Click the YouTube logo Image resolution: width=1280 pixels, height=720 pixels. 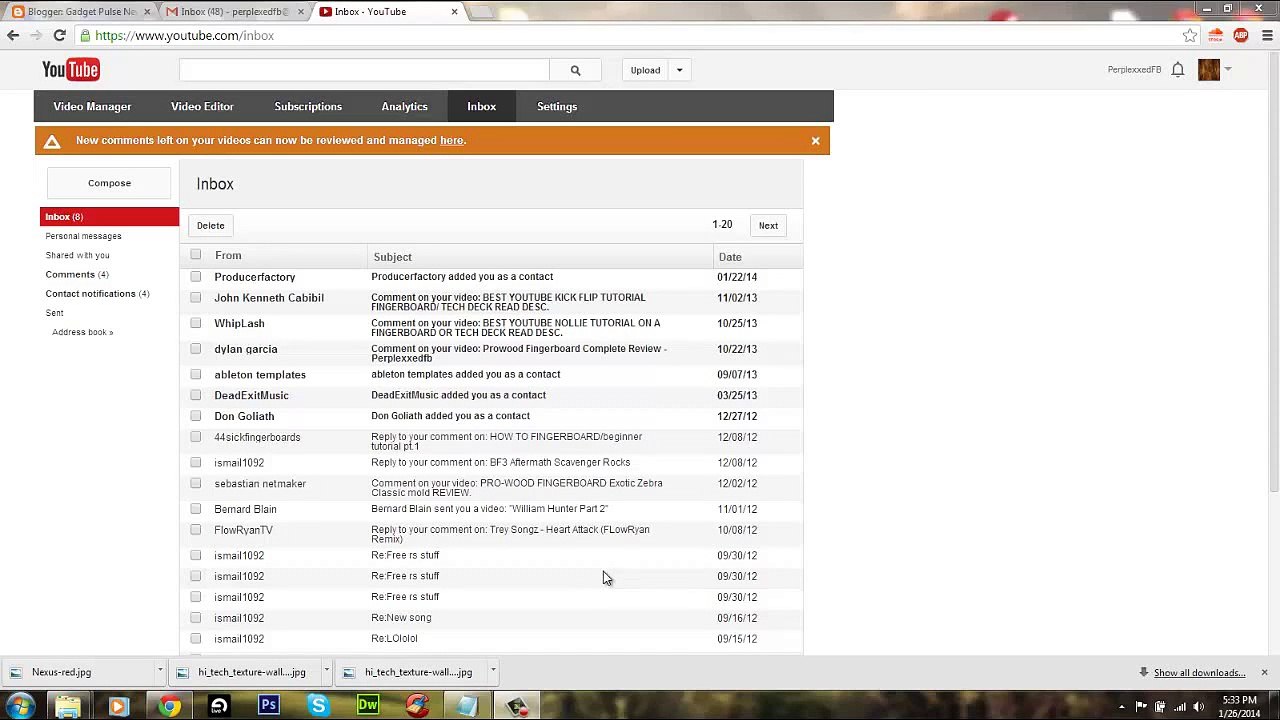point(71,69)
